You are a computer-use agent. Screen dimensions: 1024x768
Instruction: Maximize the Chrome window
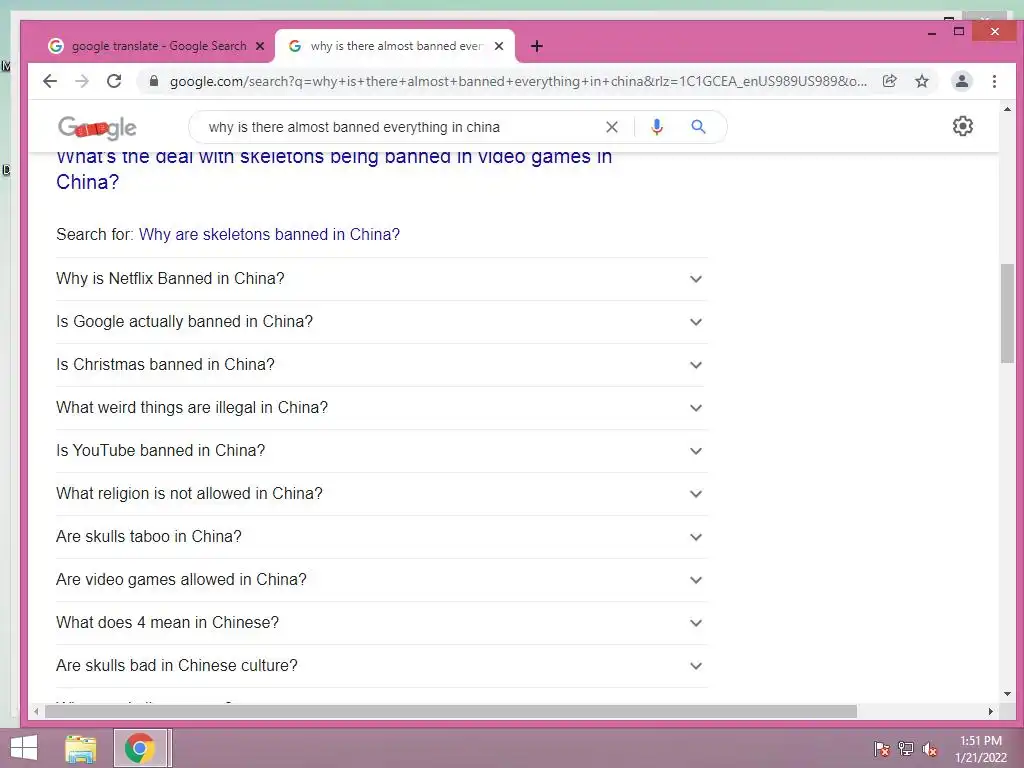click(x=959, y=31)
